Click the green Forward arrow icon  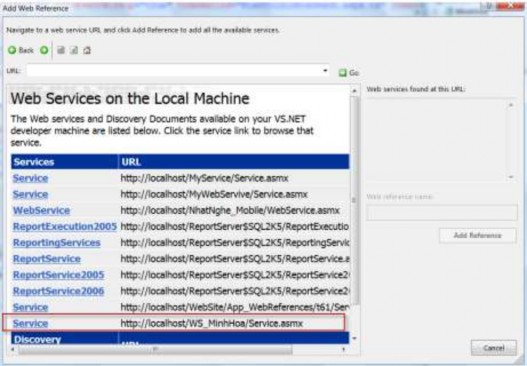coord(44,50)
